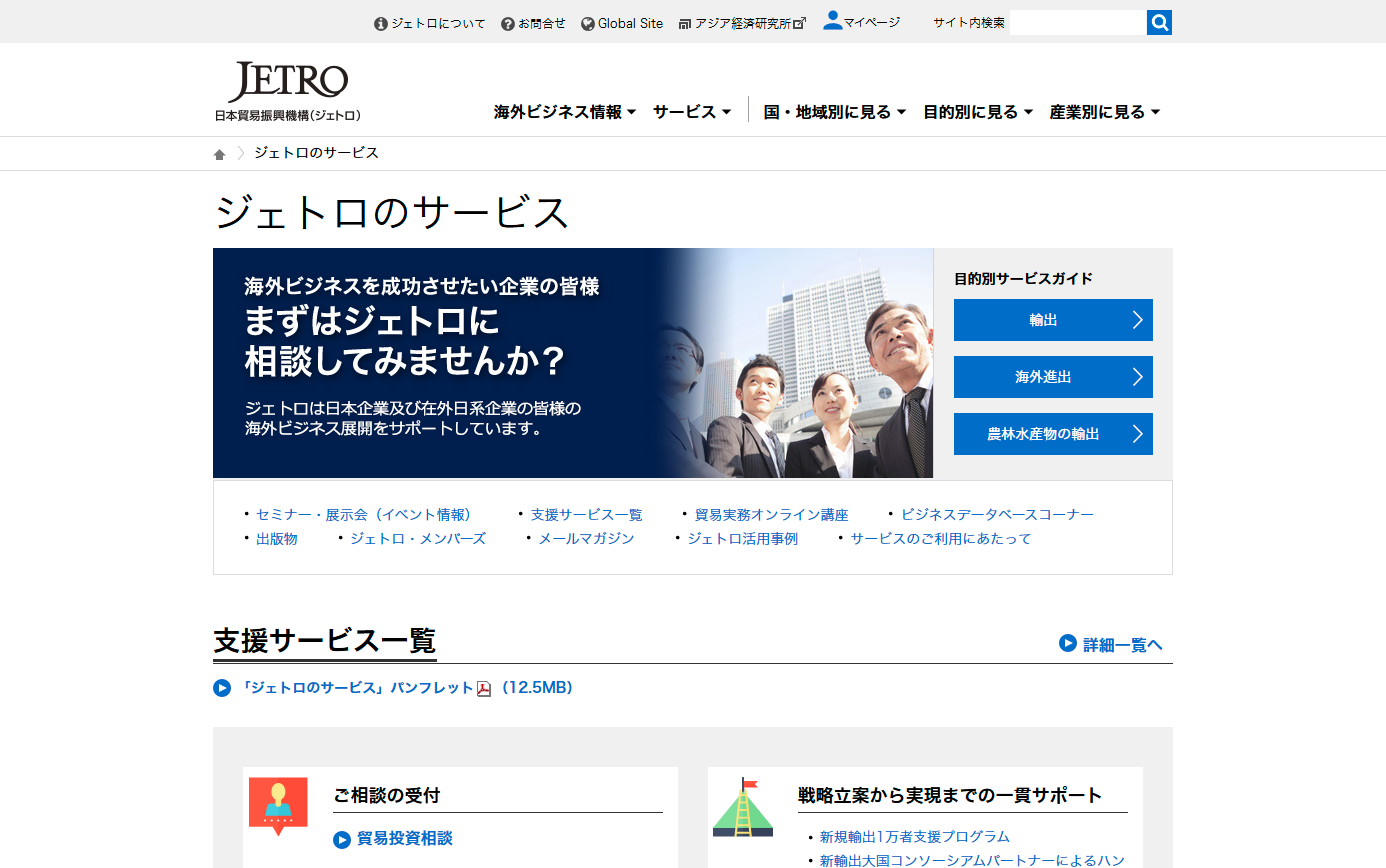Expand 国・地域別に見る dropdown
1386x868 pixels.
[x=835, y=112]
